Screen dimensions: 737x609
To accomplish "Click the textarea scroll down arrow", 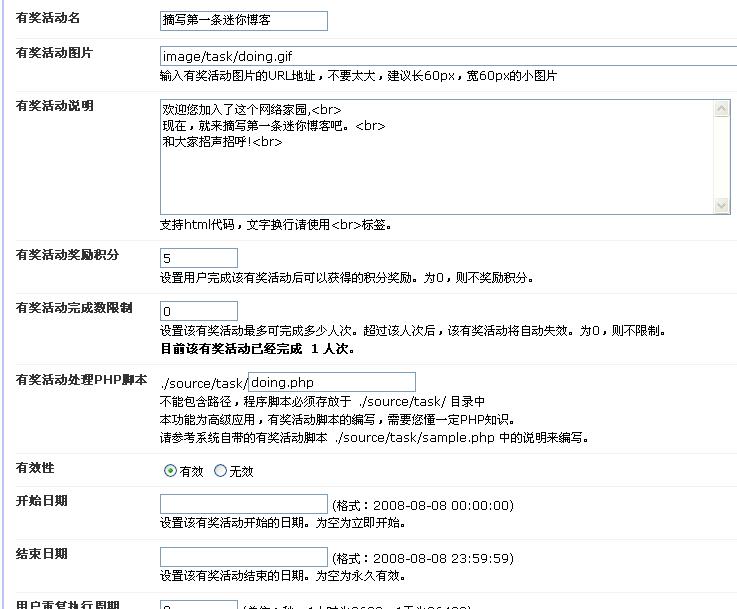I will 721,205.
